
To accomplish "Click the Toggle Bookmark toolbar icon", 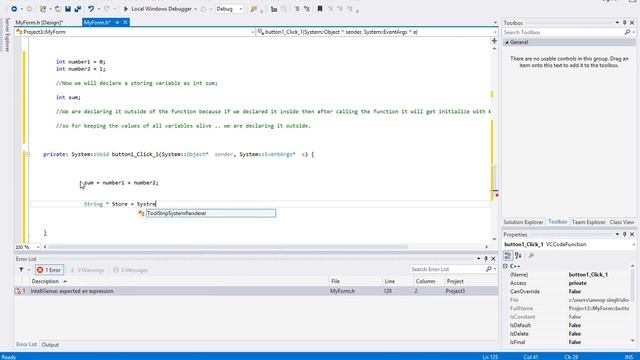I will pos(320,9).
